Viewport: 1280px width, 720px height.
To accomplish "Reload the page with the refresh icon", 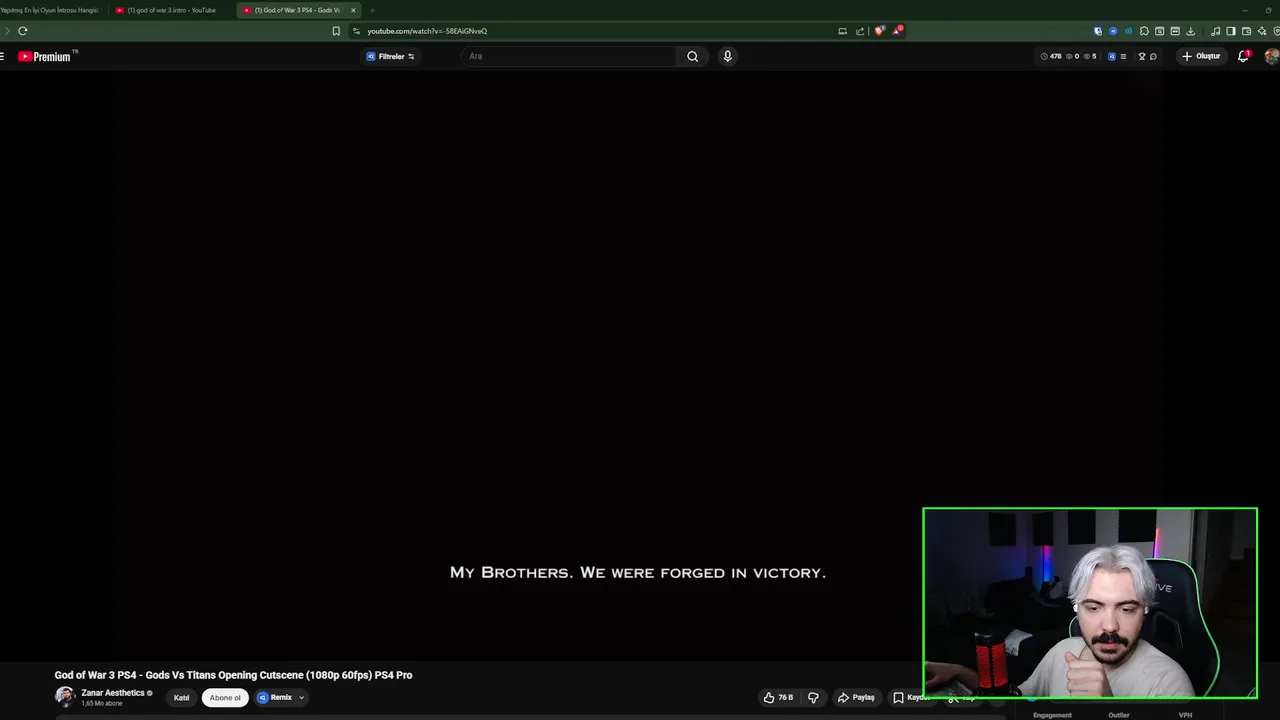I will tap(22, 31).
